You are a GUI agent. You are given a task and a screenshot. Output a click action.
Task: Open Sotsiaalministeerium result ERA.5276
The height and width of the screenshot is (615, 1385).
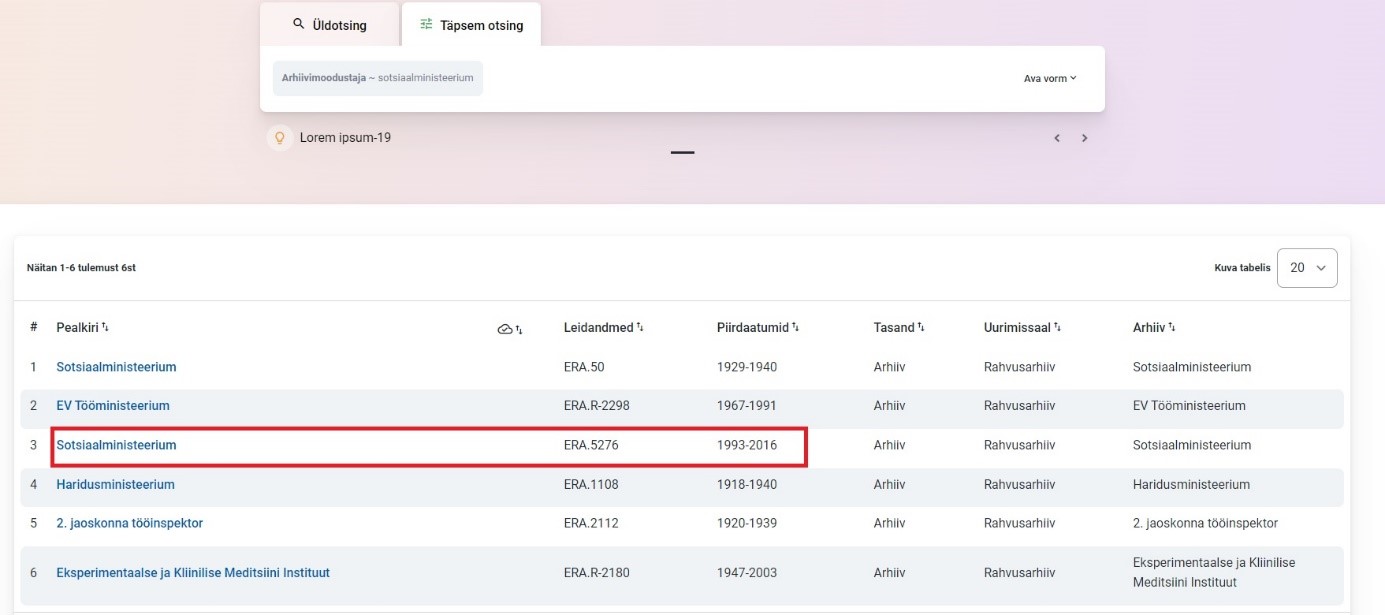(116, 445)
